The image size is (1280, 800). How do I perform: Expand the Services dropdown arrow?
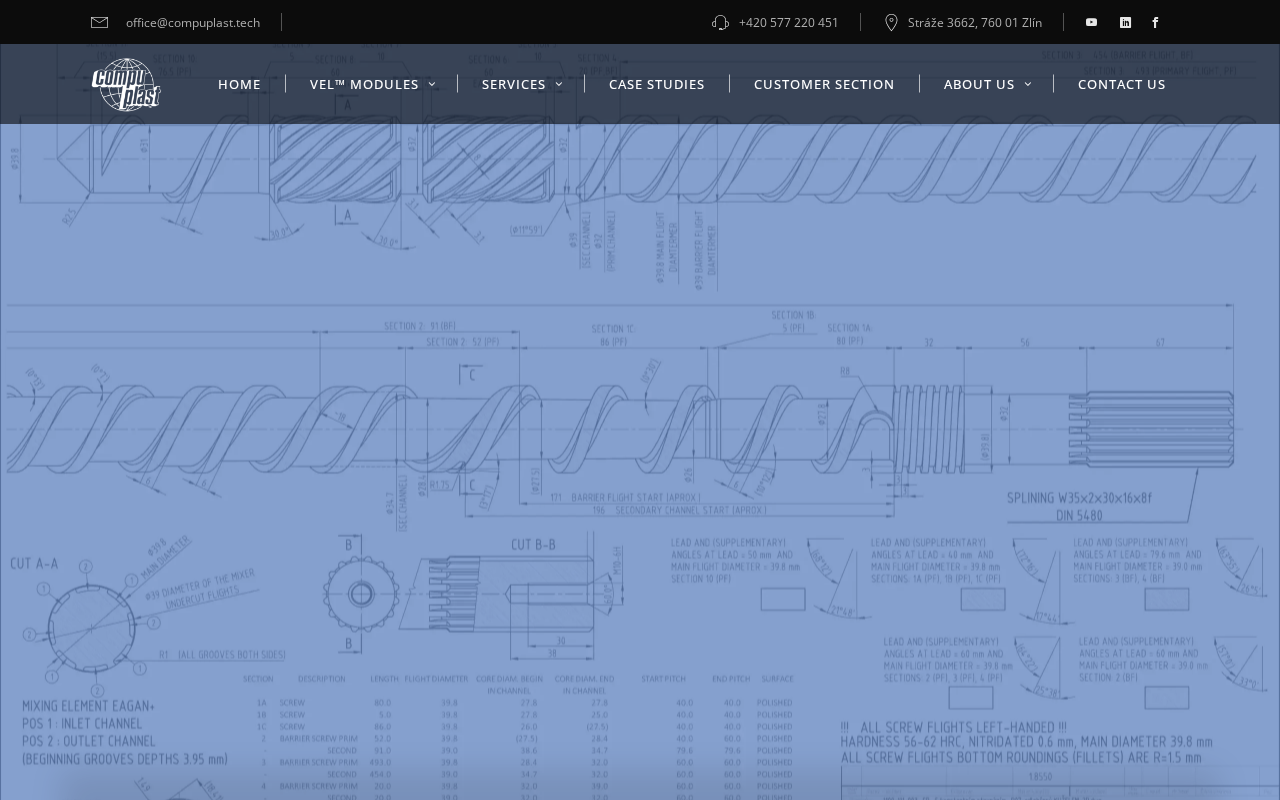[559, 84]
